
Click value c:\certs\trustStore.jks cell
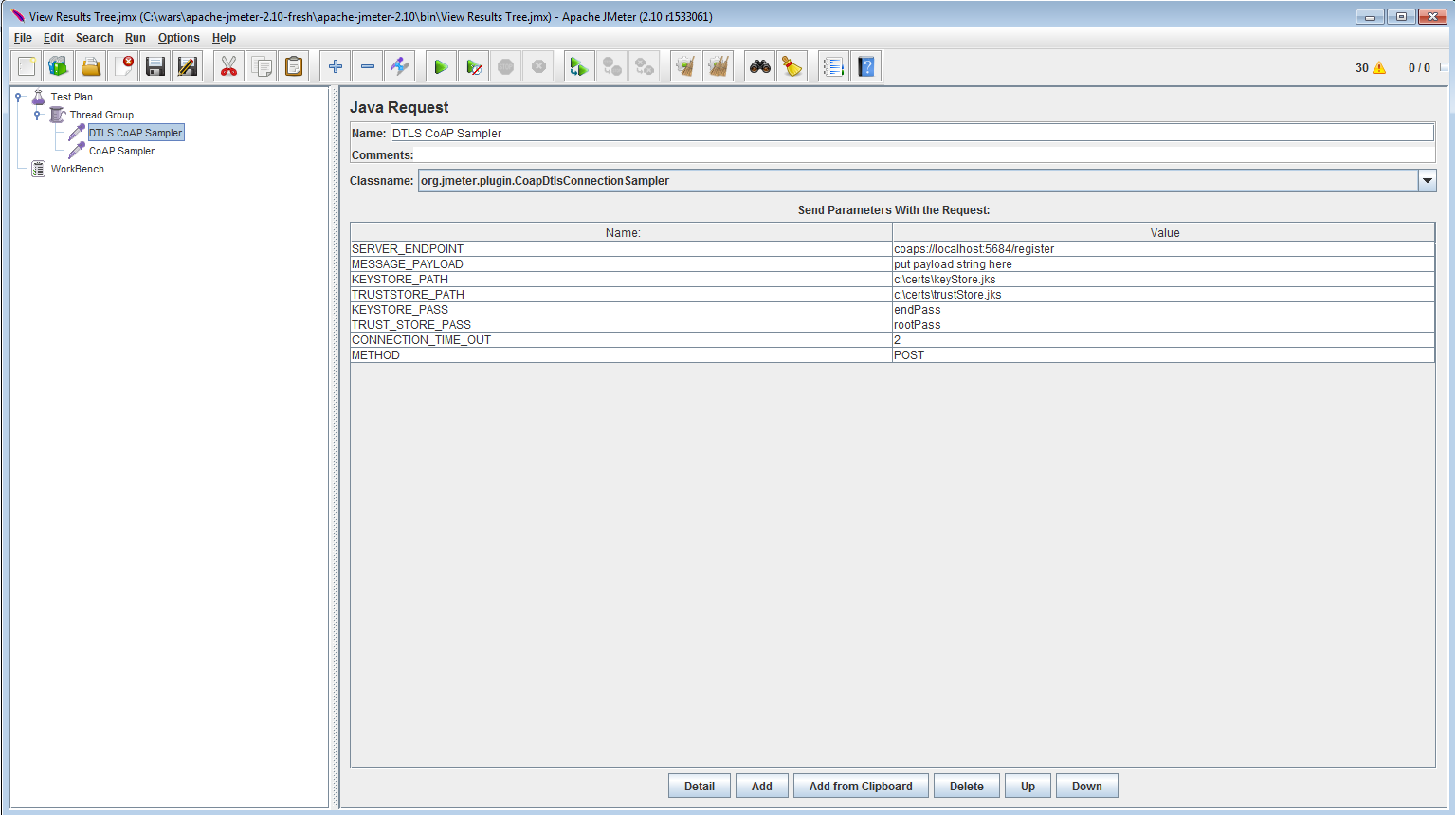point(1164,295)
